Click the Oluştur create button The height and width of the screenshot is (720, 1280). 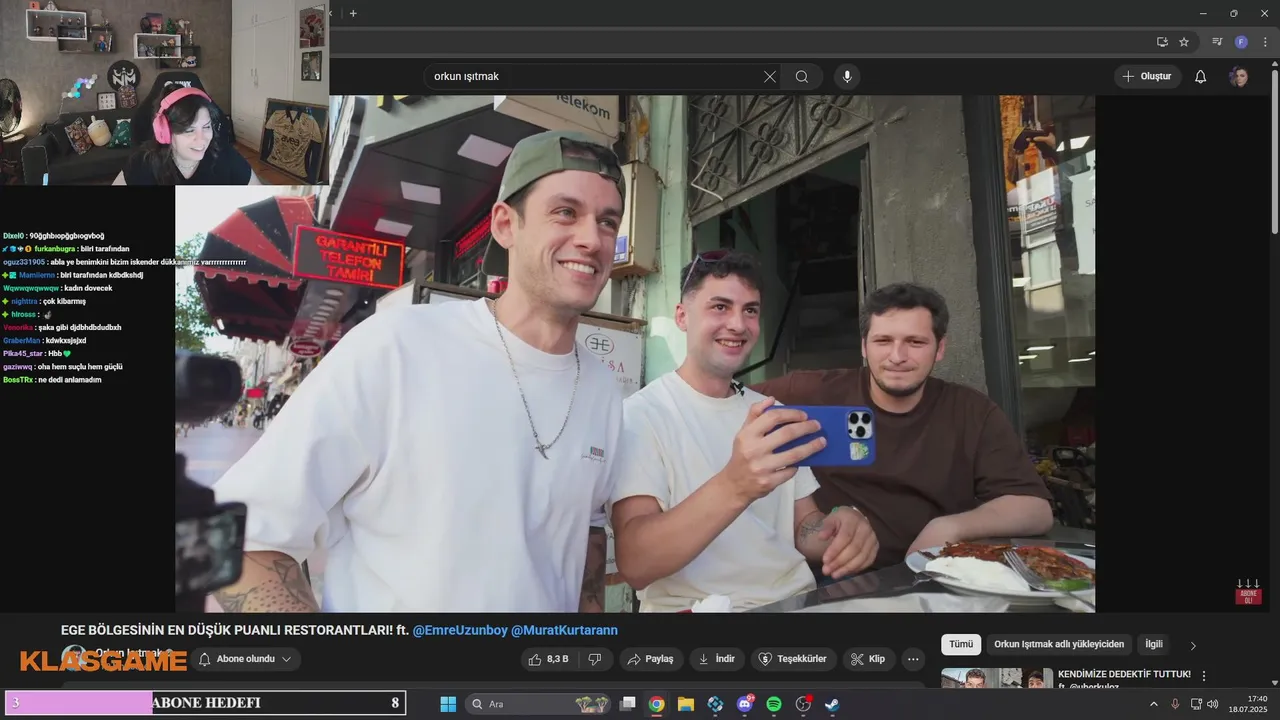pos(1147,77)
